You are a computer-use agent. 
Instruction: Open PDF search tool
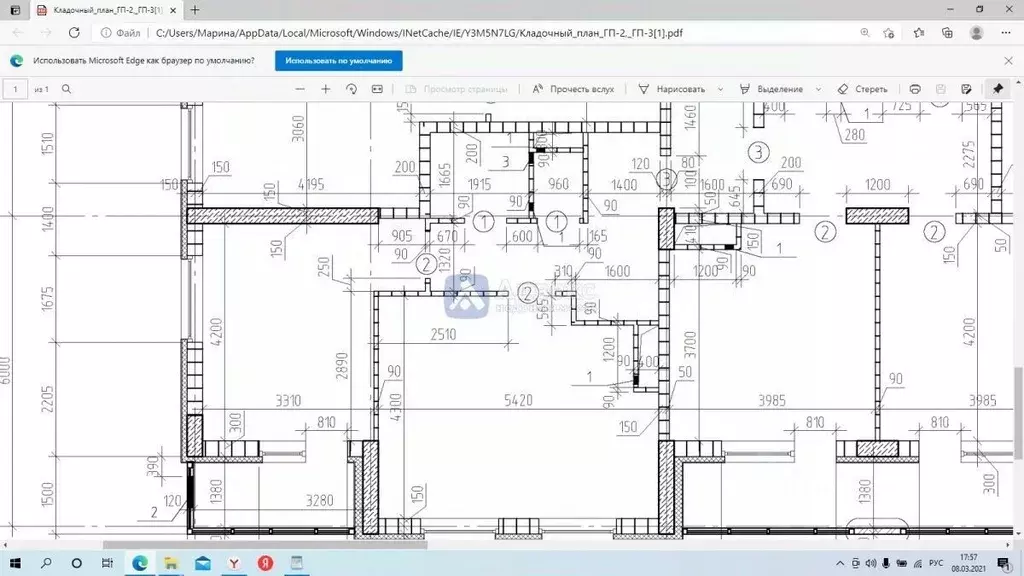tap(67, 89)
